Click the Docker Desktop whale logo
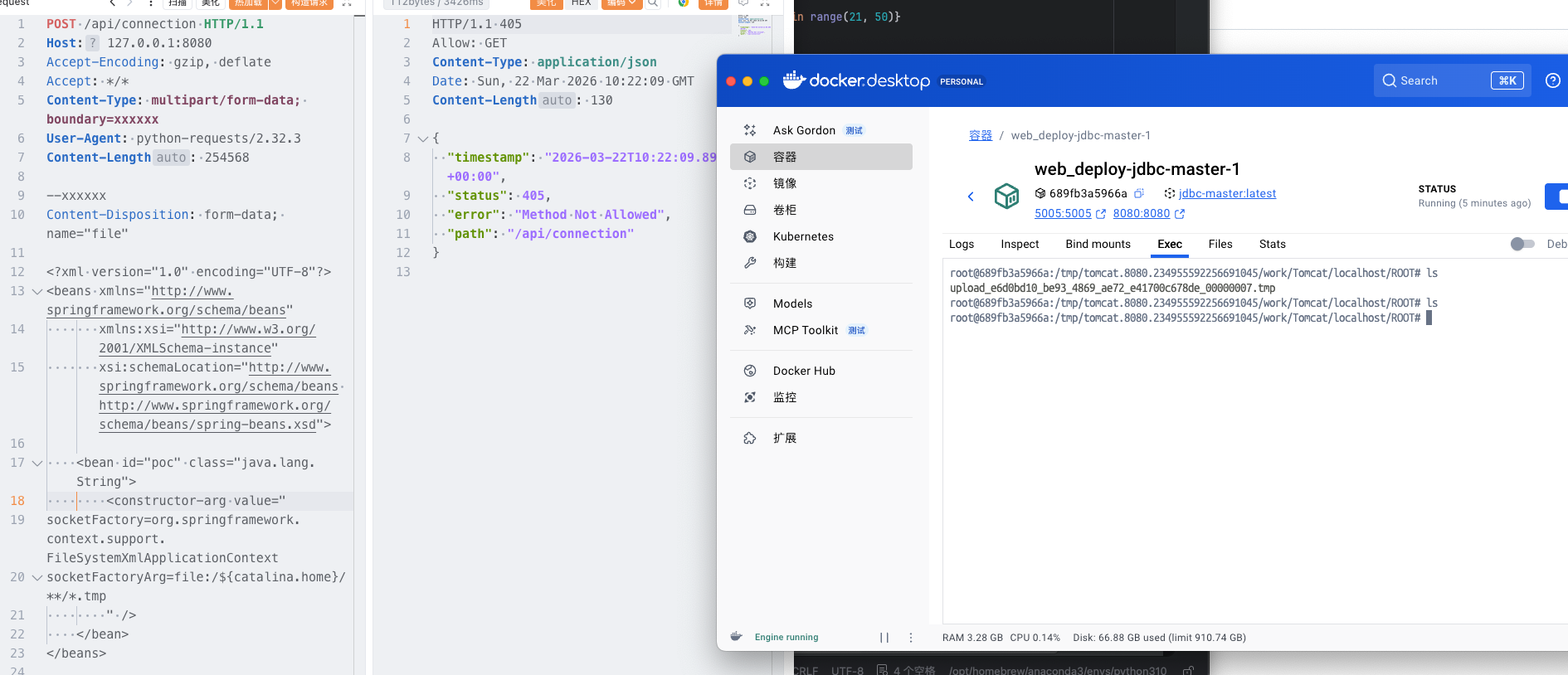1568x675 pixels. (794, 80)
